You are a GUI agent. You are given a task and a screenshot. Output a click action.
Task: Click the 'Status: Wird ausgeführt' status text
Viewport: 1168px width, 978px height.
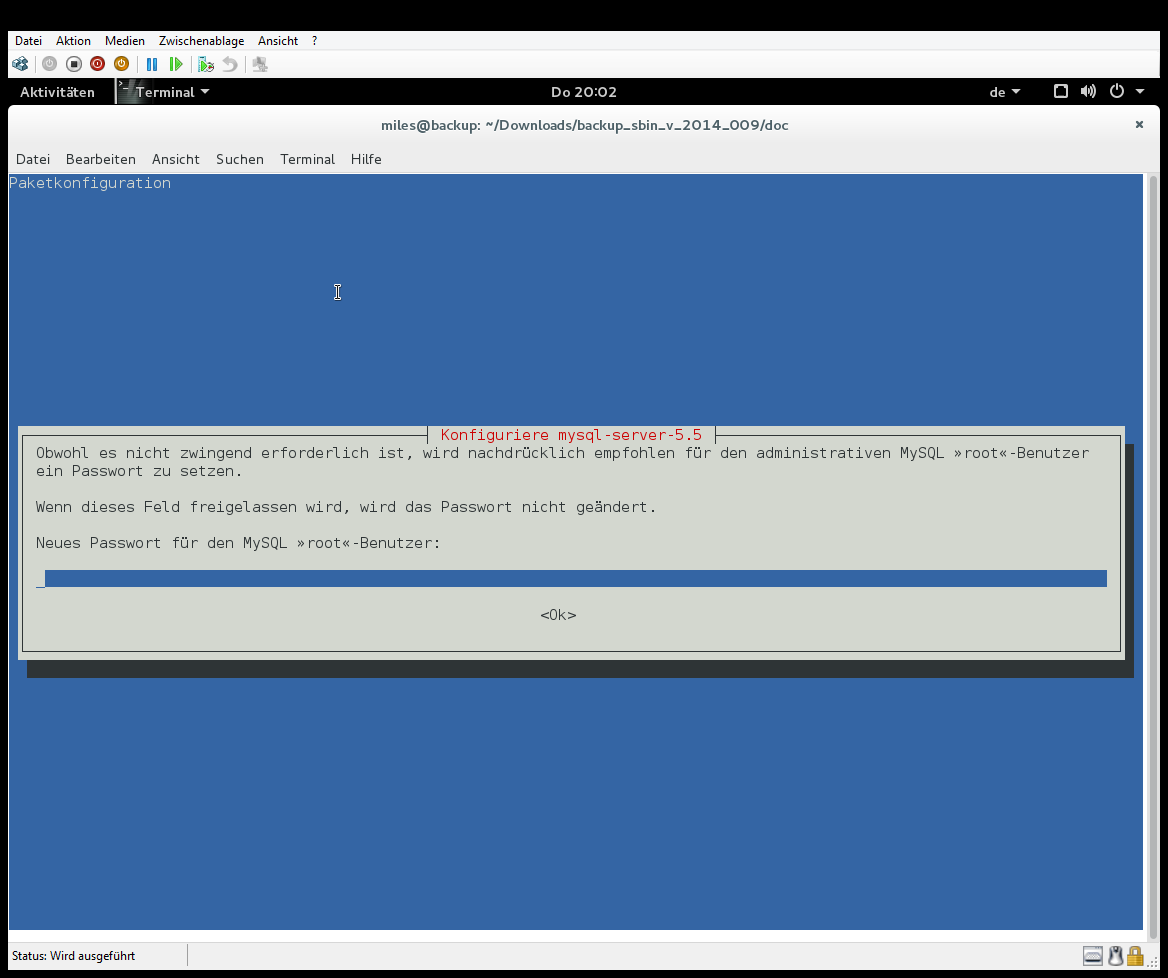pos(73,956)
